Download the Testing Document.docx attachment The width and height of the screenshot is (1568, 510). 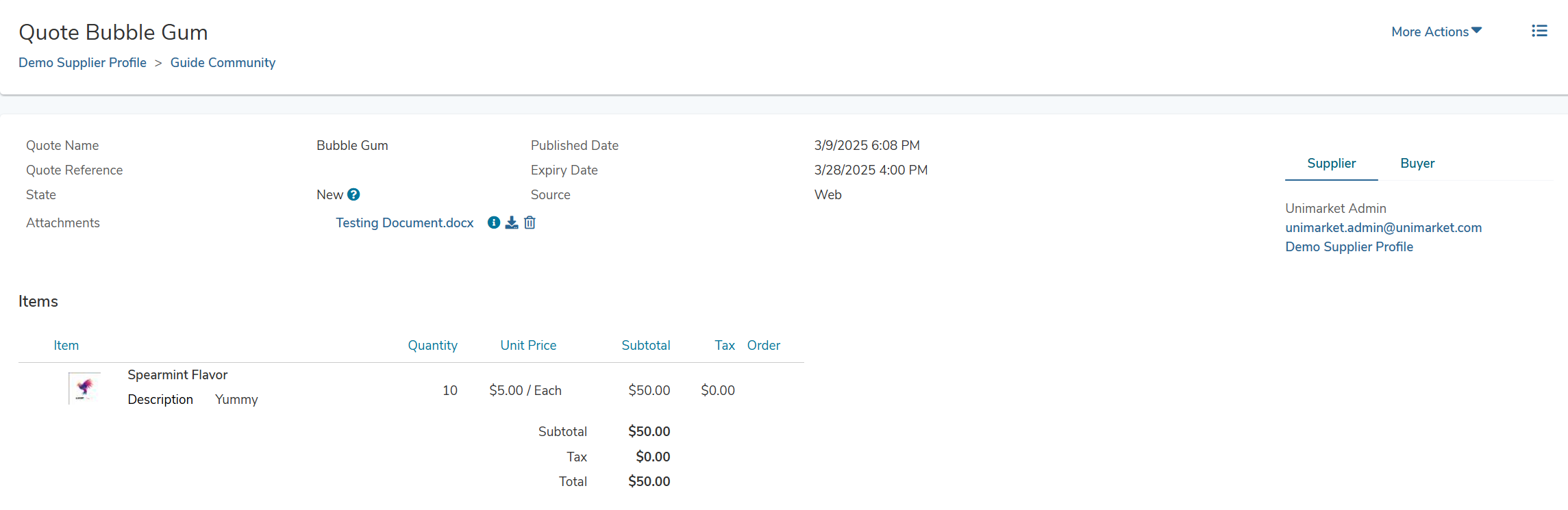coord(512,222)
